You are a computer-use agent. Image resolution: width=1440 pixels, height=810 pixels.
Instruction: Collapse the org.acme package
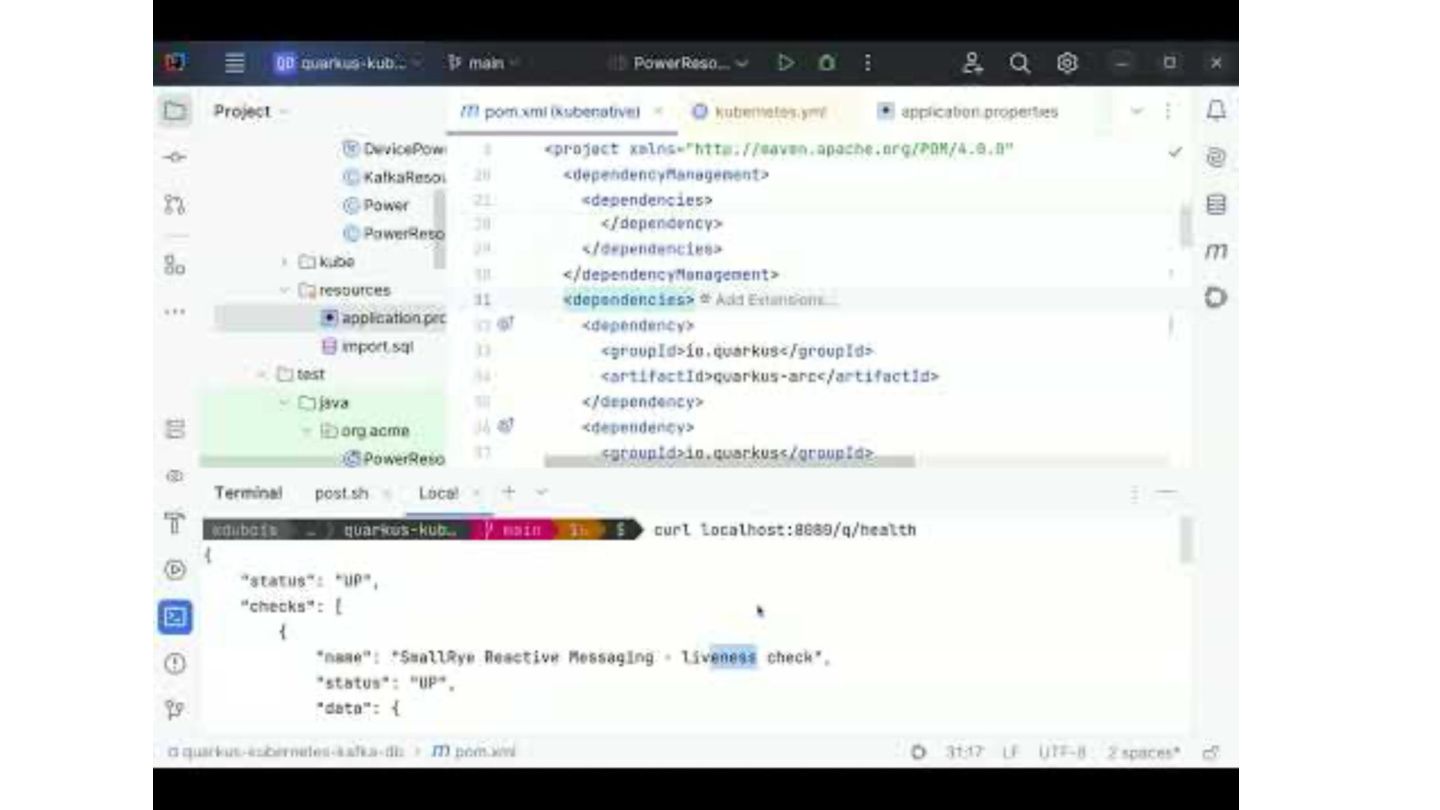tap(307, 431)
